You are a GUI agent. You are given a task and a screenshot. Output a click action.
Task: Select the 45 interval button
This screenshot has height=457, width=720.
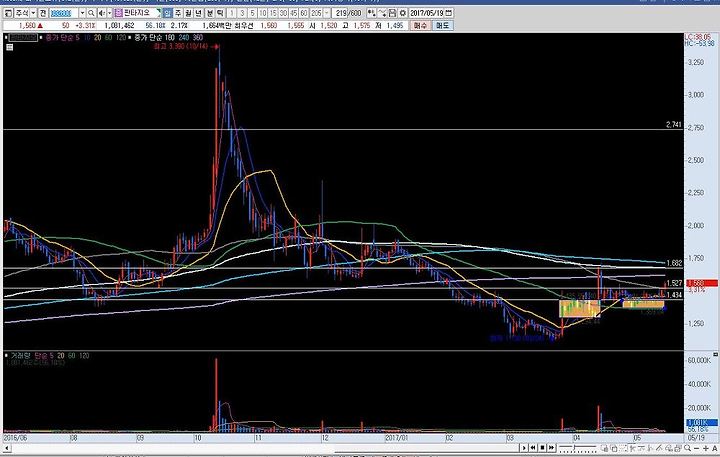point(293,13)
